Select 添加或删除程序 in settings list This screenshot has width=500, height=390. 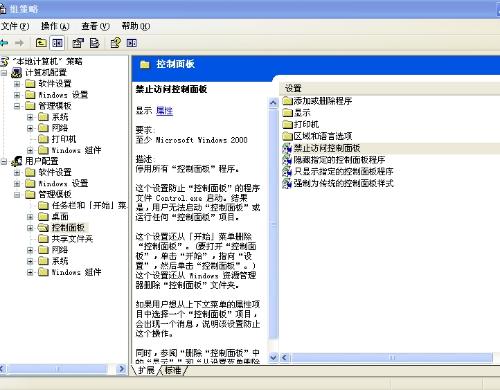coord(323,101)
